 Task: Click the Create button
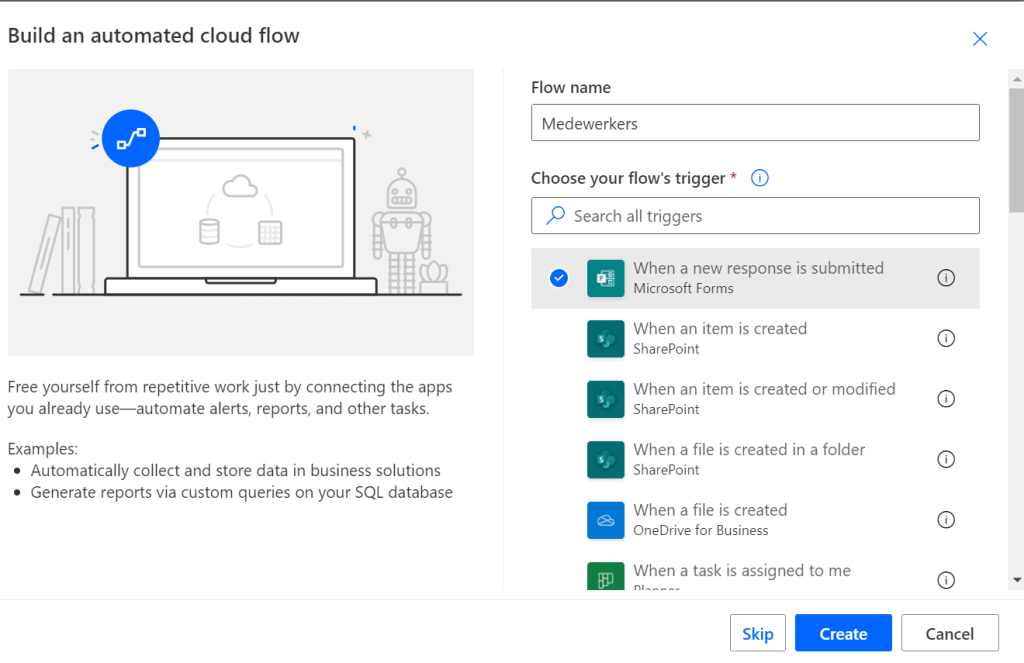[x=843, y=633]
